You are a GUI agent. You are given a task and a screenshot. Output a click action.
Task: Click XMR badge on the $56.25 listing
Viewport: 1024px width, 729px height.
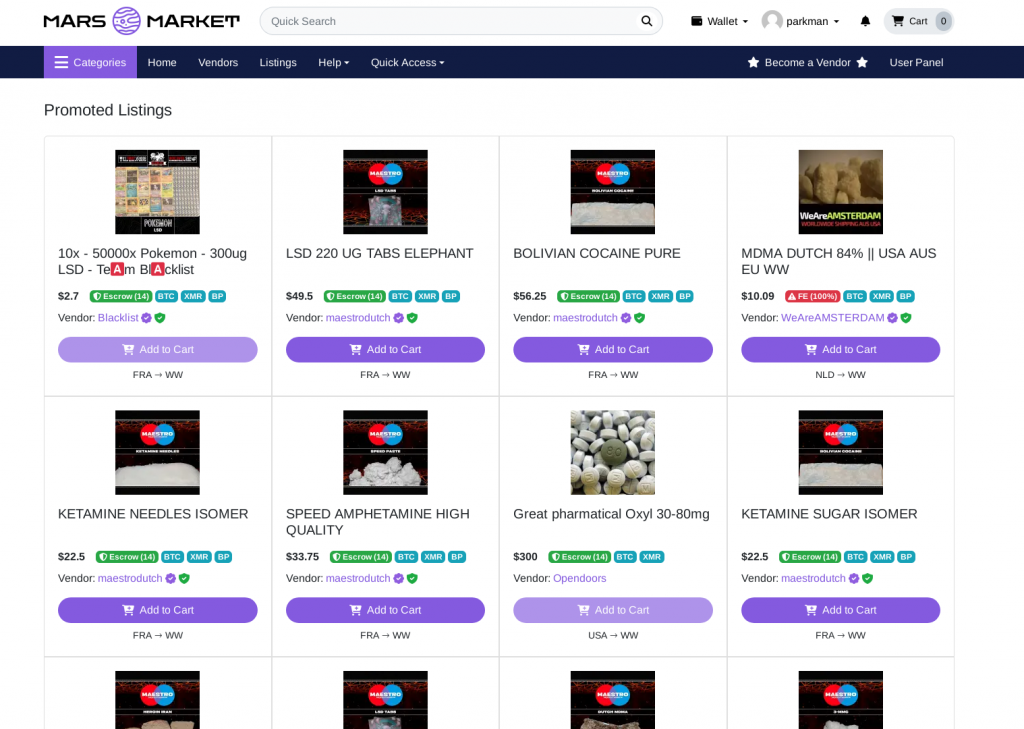660,296
